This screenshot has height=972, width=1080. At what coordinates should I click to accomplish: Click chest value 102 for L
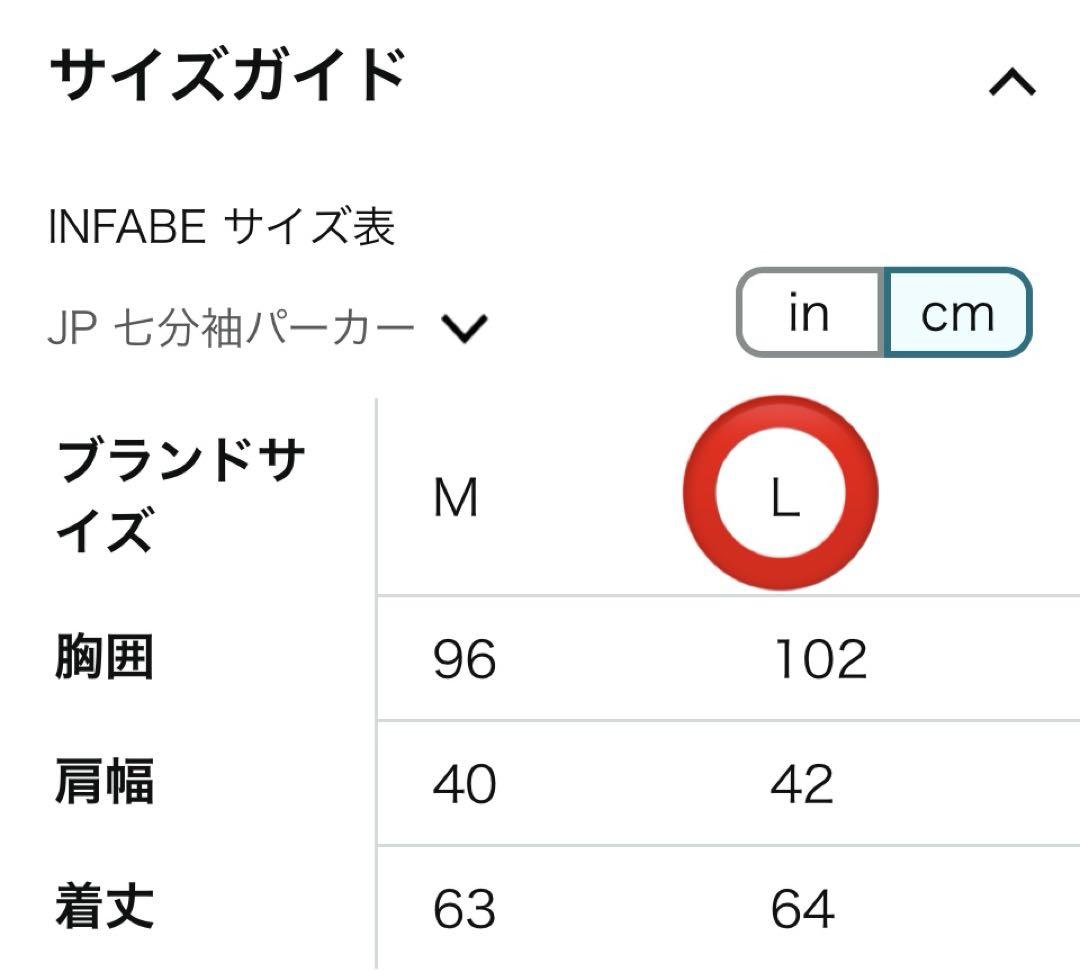click(x=820, y=659)
